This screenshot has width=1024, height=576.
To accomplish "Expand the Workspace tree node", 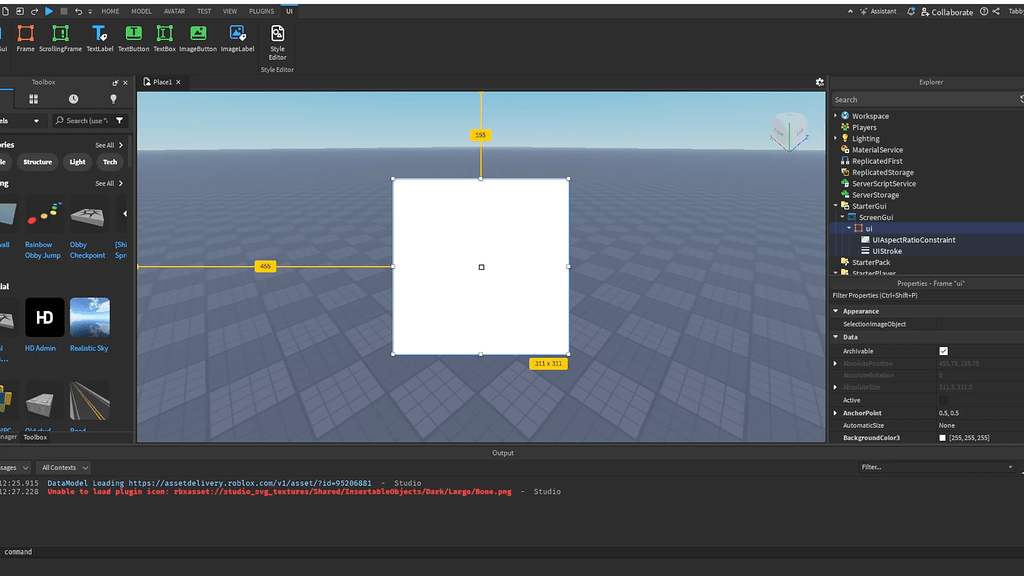I will (x=835, y=116).
